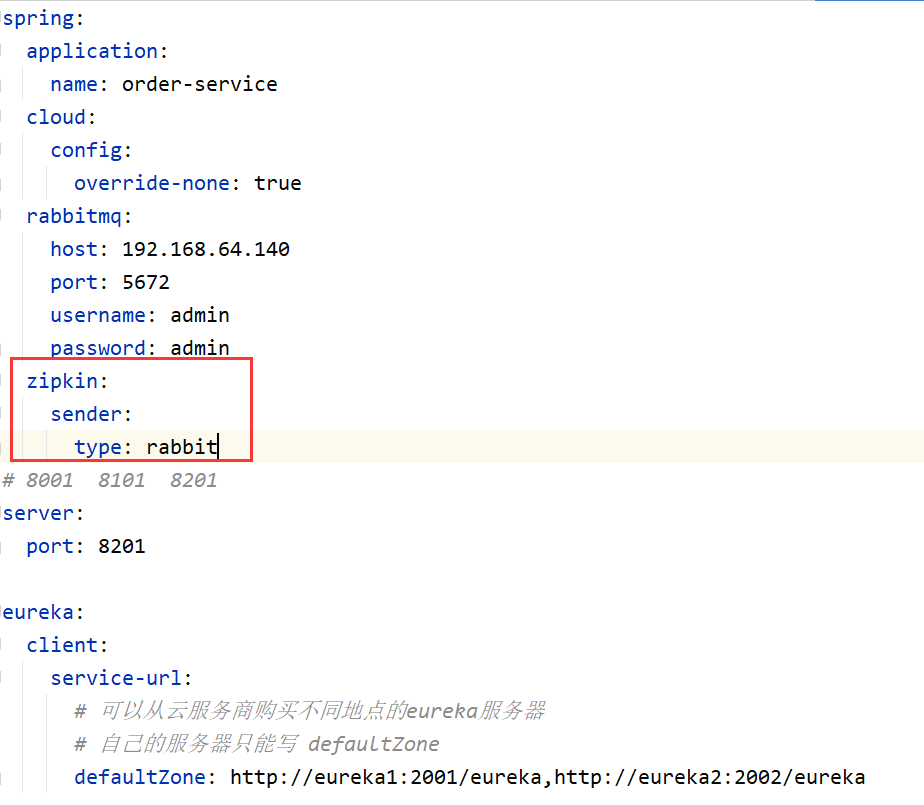Click the 'true' value of override-none

click(278, 183)
